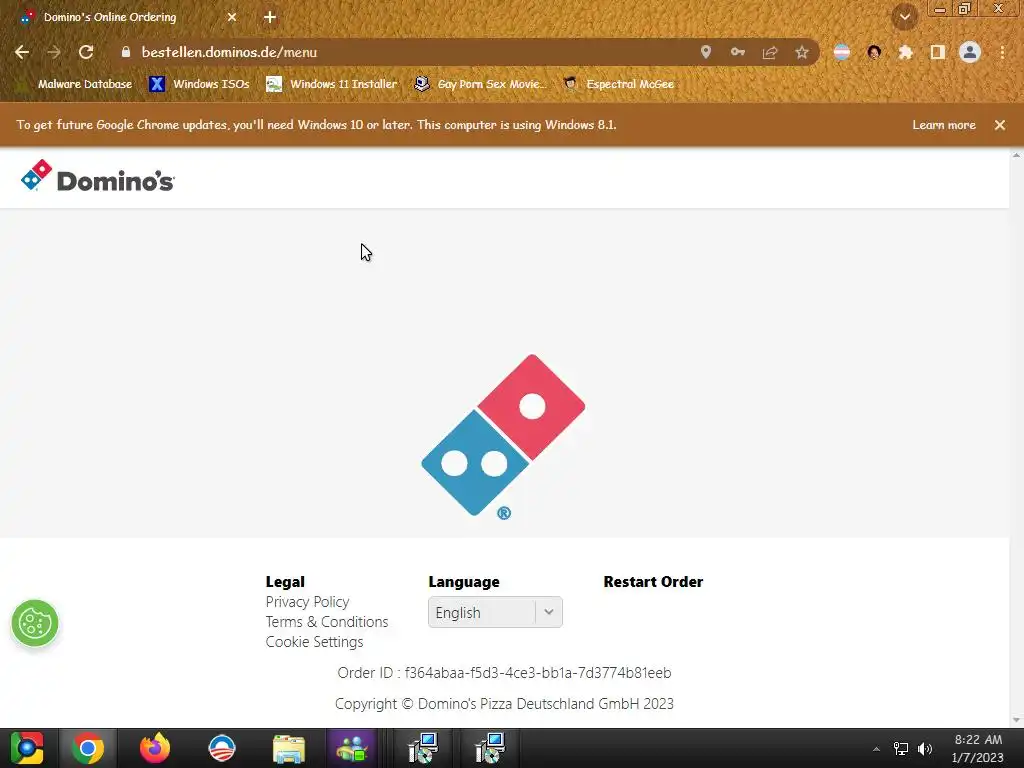Open the Cookie Settings footer link

click(314, 642)
